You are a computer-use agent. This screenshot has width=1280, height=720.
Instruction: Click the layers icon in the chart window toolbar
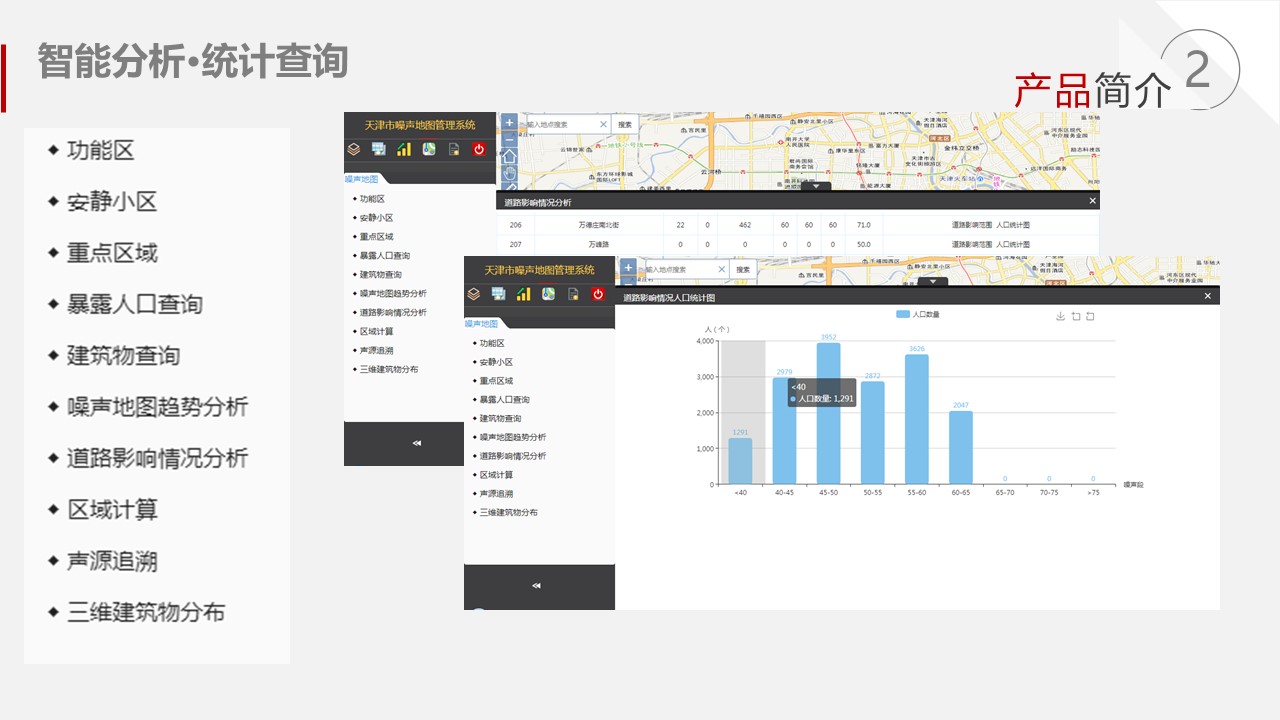[x=474, y=294]
